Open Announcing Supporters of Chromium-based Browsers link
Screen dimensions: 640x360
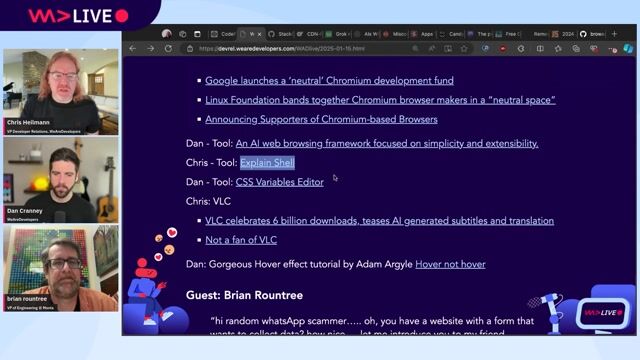coord(321,119)
